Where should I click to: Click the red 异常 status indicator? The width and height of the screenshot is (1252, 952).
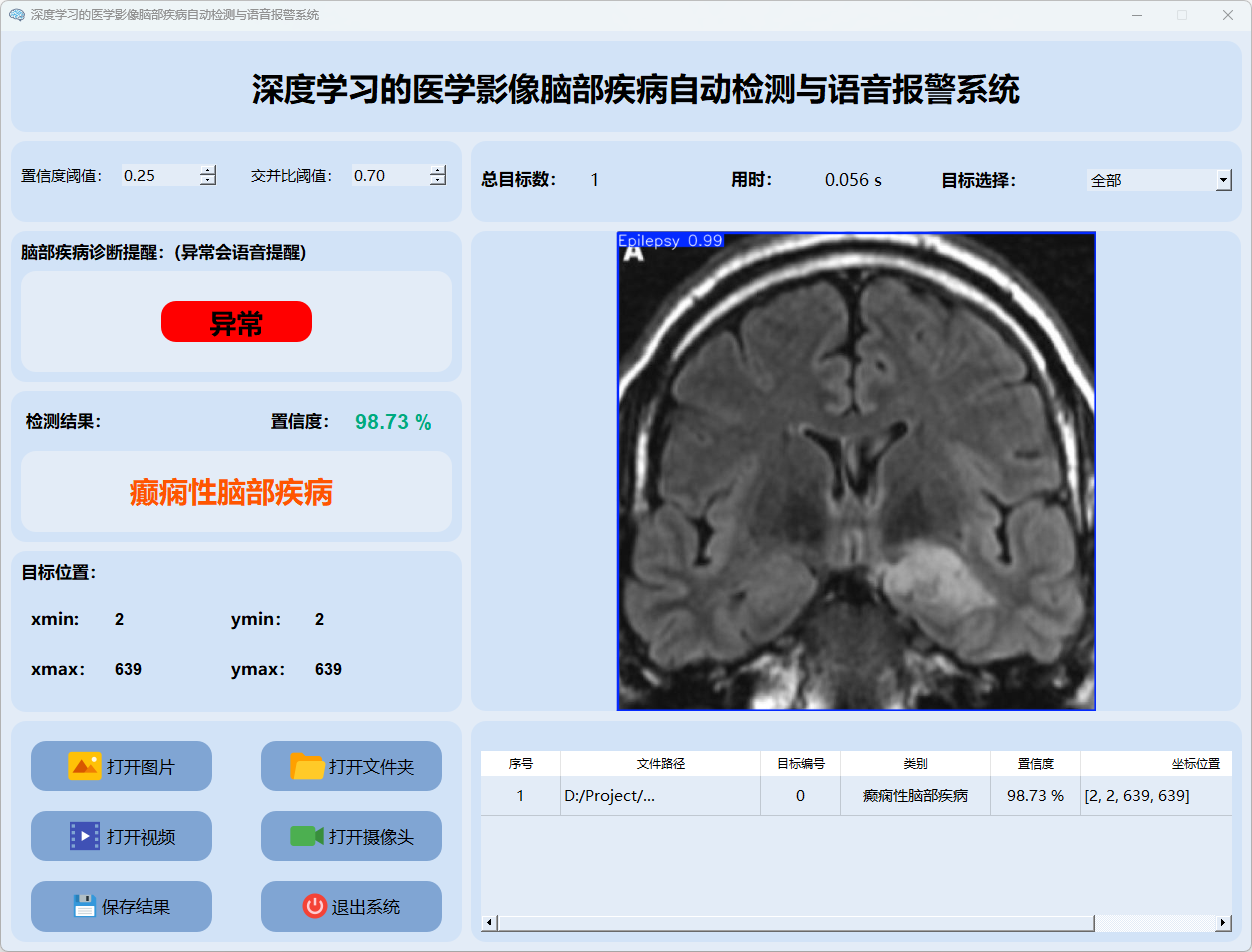pyautogui.click(x=236, y=322)
